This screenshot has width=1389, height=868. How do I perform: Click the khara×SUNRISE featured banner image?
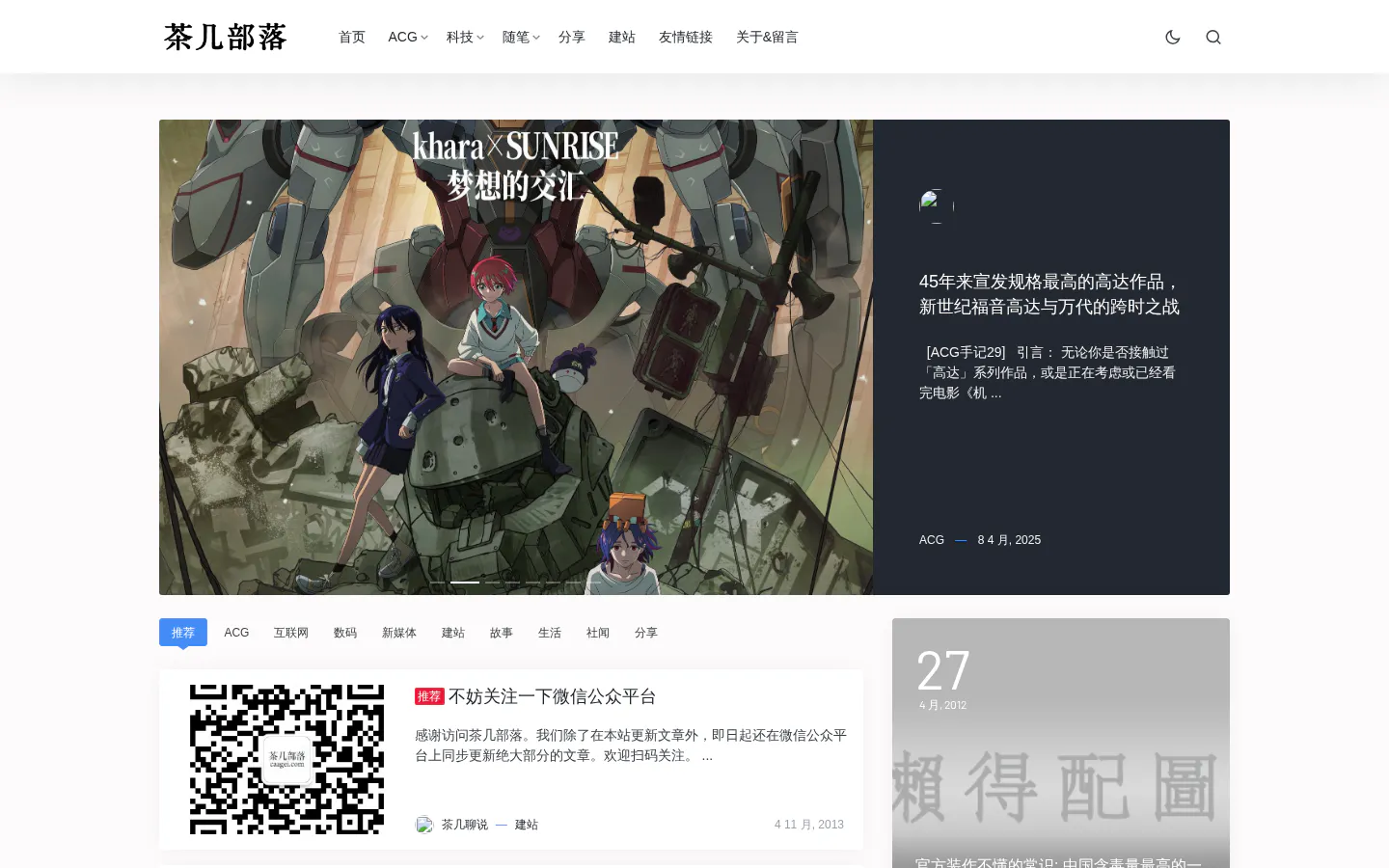click(516, 357)
